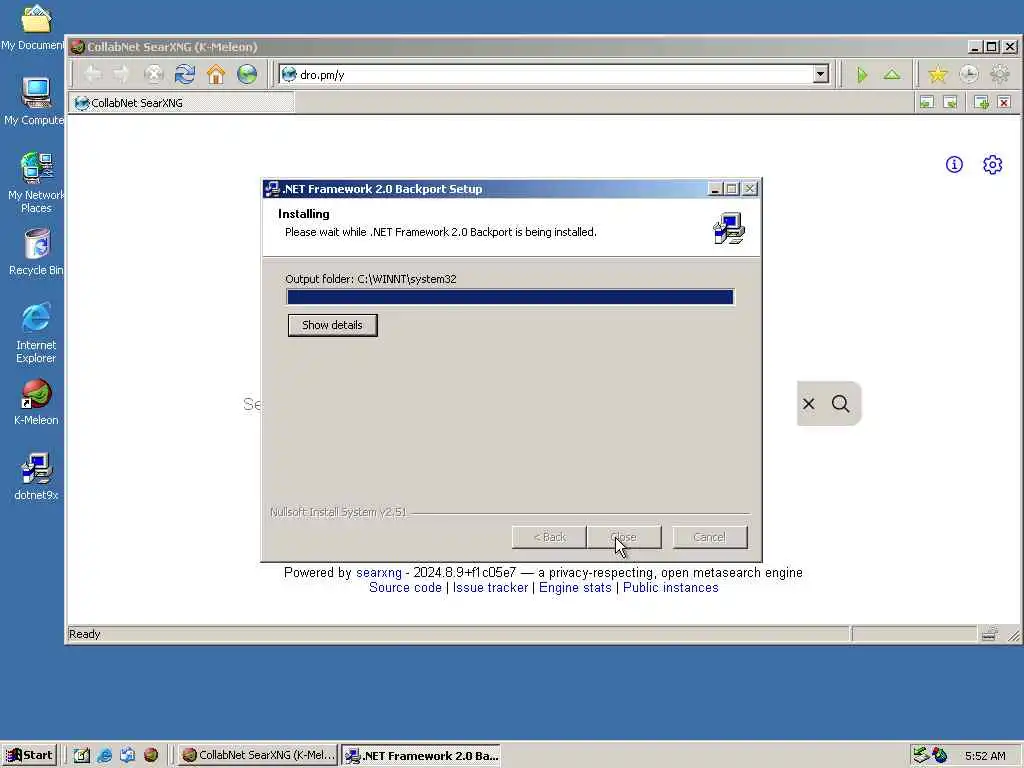Open the searxng link in page footer
Screen dimensions: 1024x768
pyautogui.click(x=379, y=573)
